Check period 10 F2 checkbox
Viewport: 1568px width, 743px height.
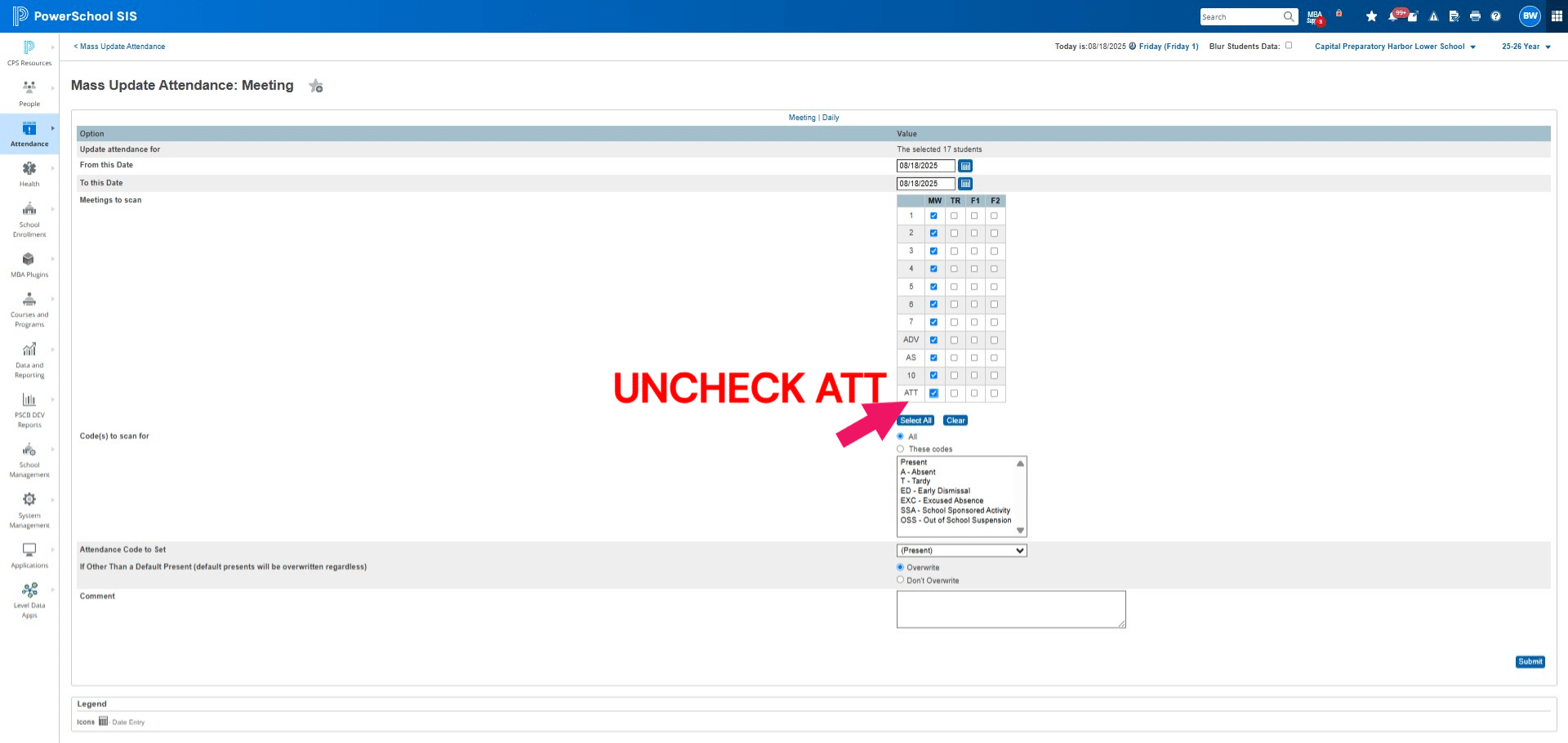point(994,376)
